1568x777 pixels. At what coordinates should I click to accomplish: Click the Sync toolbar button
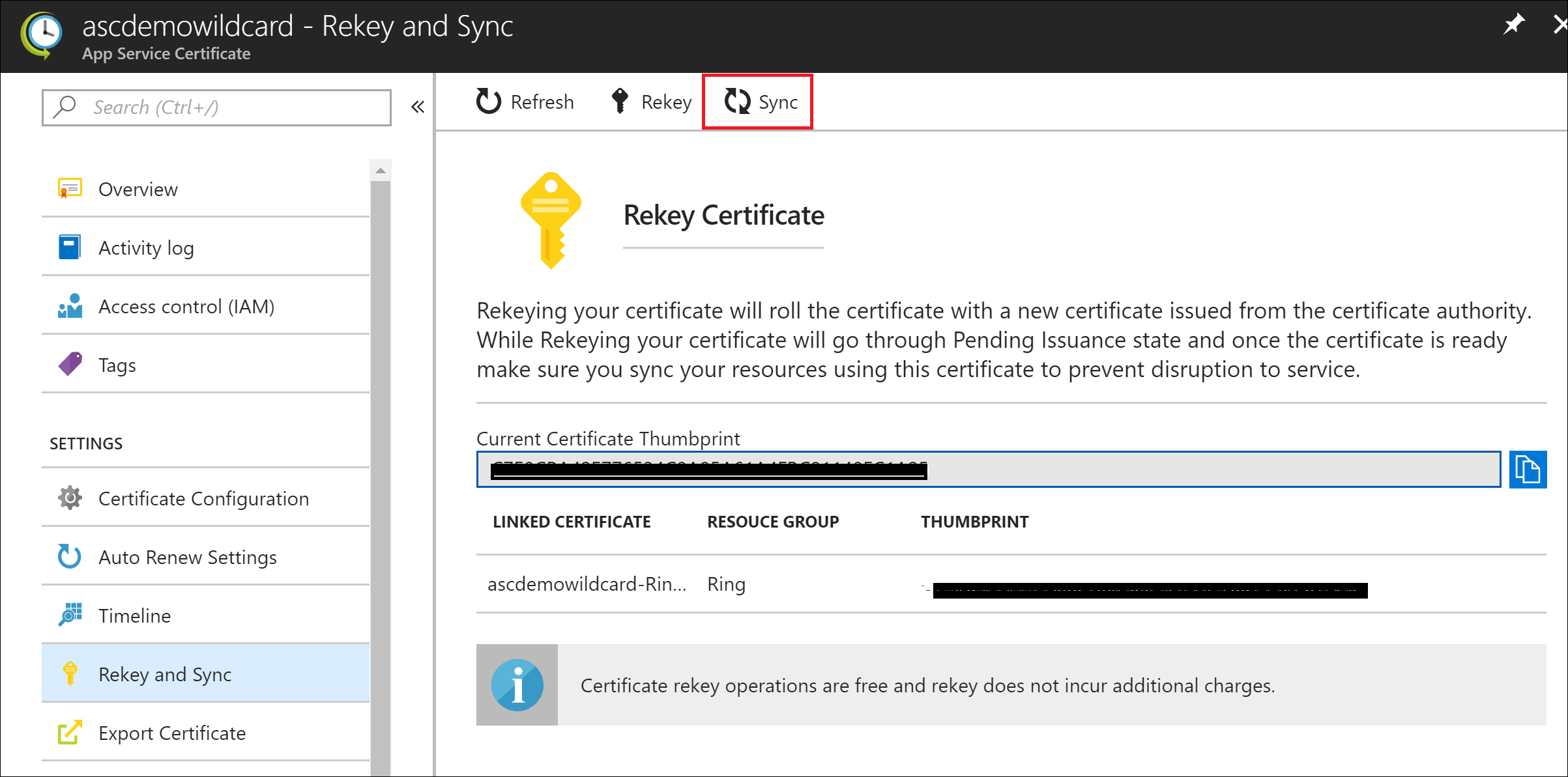coord(760,102)
